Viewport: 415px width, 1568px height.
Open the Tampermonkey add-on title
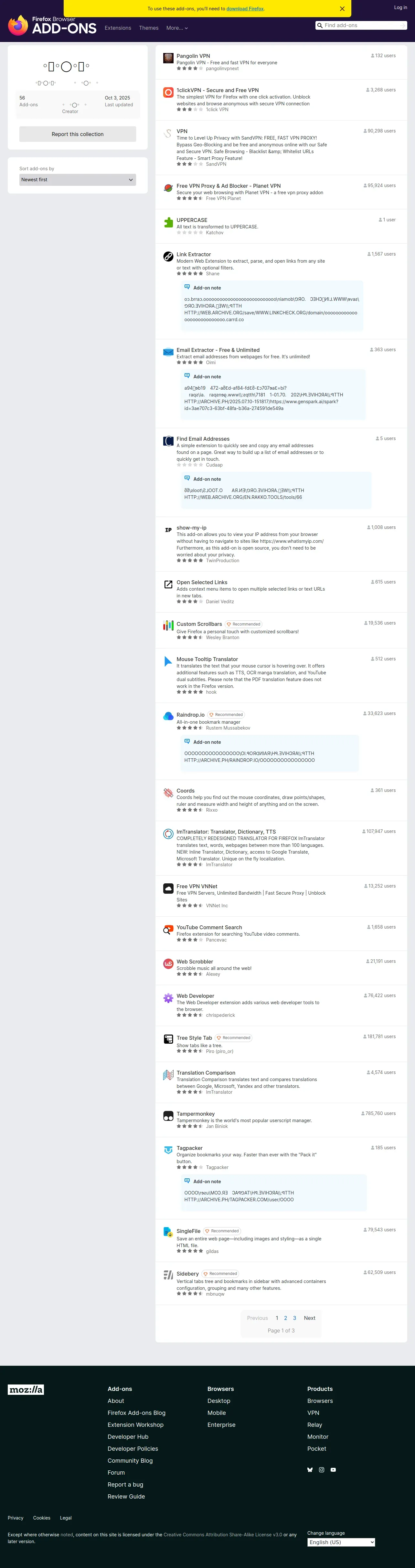pos(195,1114)
